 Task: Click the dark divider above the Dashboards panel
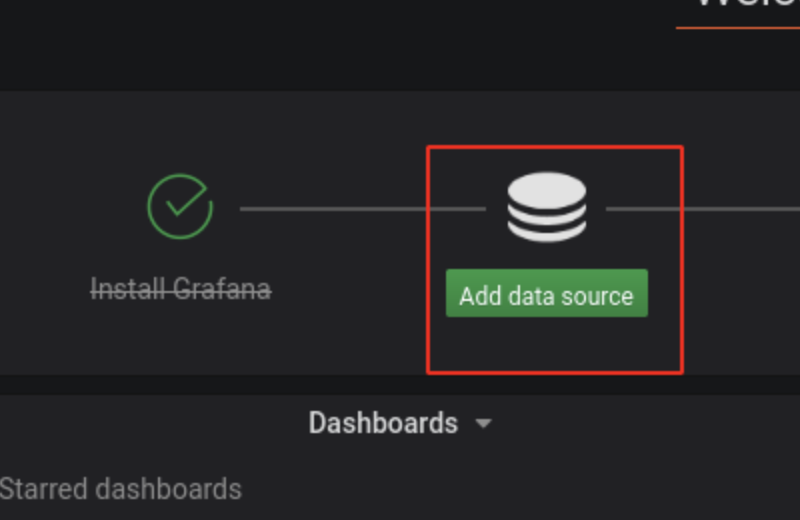(x=400, y=385)
